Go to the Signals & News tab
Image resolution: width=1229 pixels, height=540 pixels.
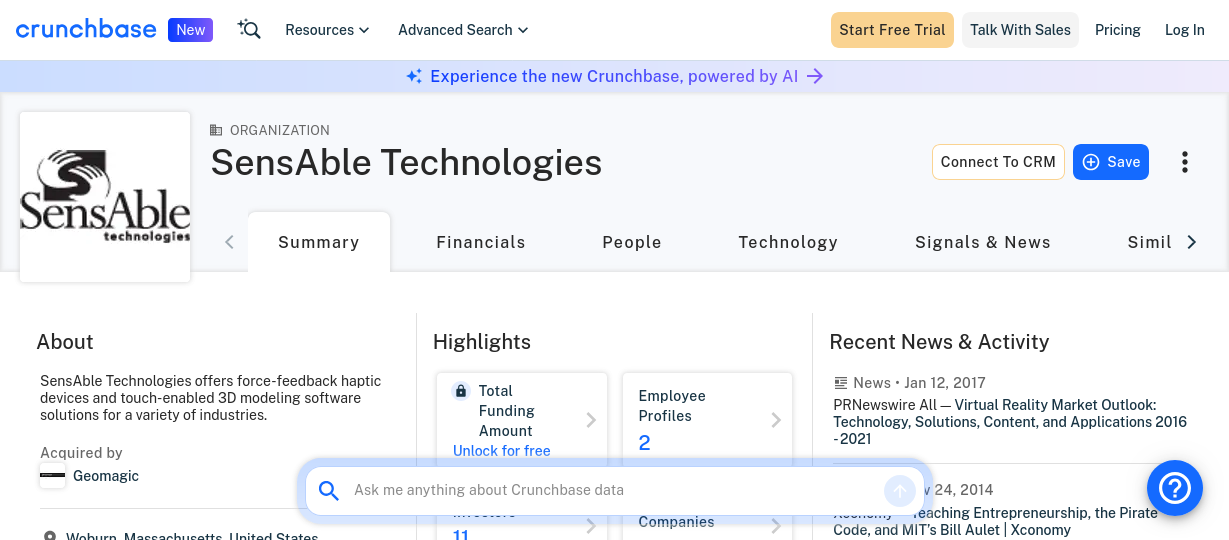point(983,242)
